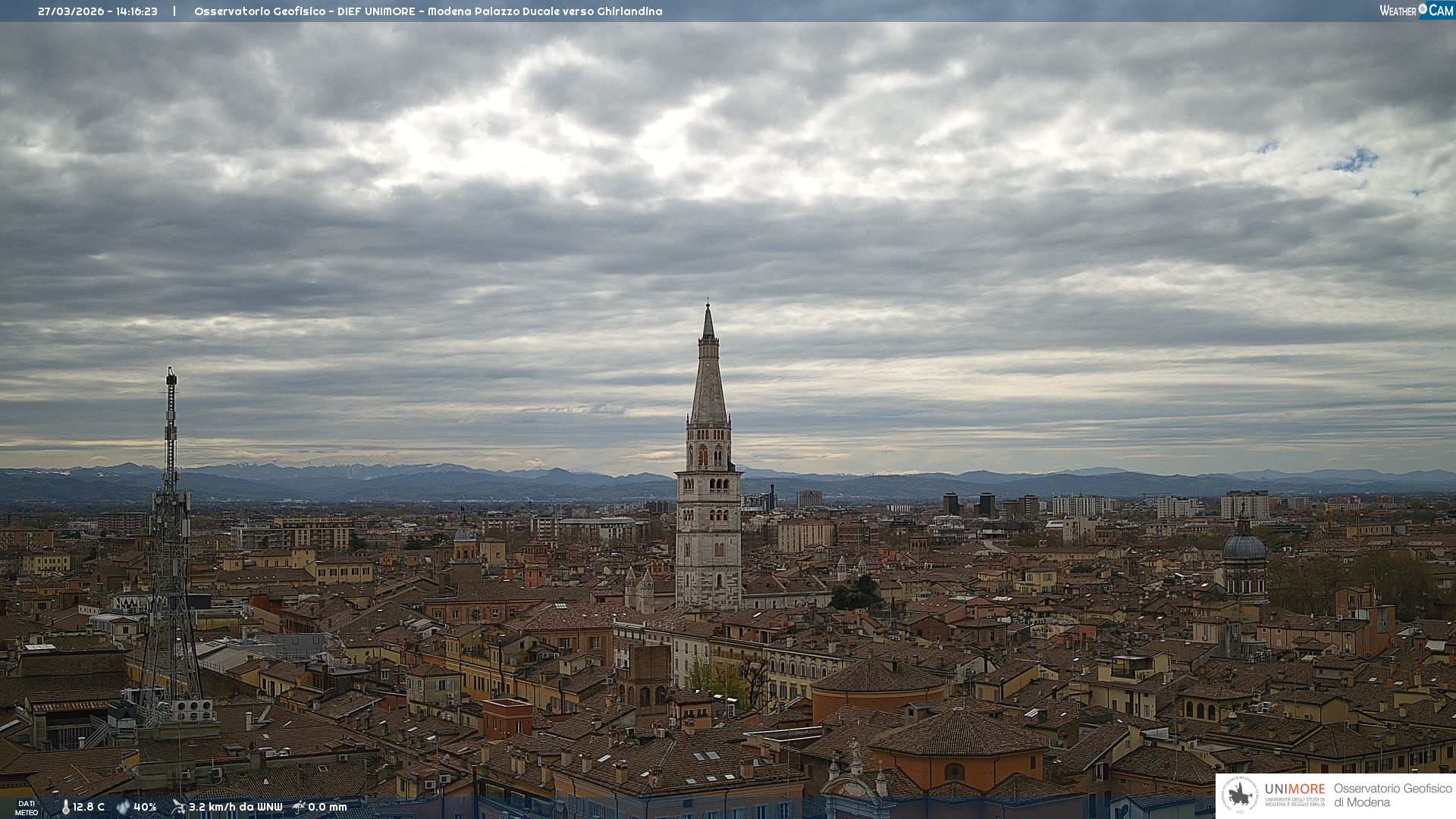Click the umbrella rainfall icon

[299, 807]
